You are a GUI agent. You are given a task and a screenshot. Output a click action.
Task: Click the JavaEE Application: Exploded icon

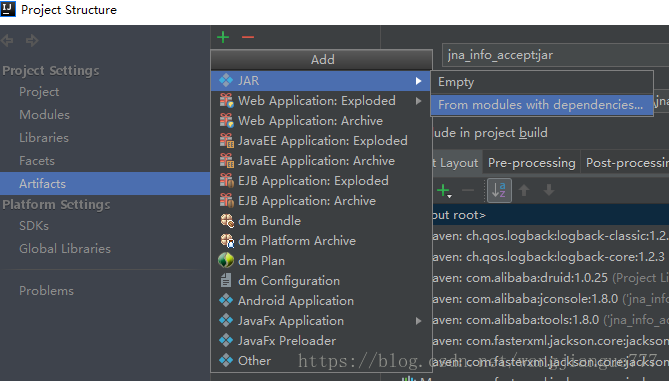[x=226, y=140]
